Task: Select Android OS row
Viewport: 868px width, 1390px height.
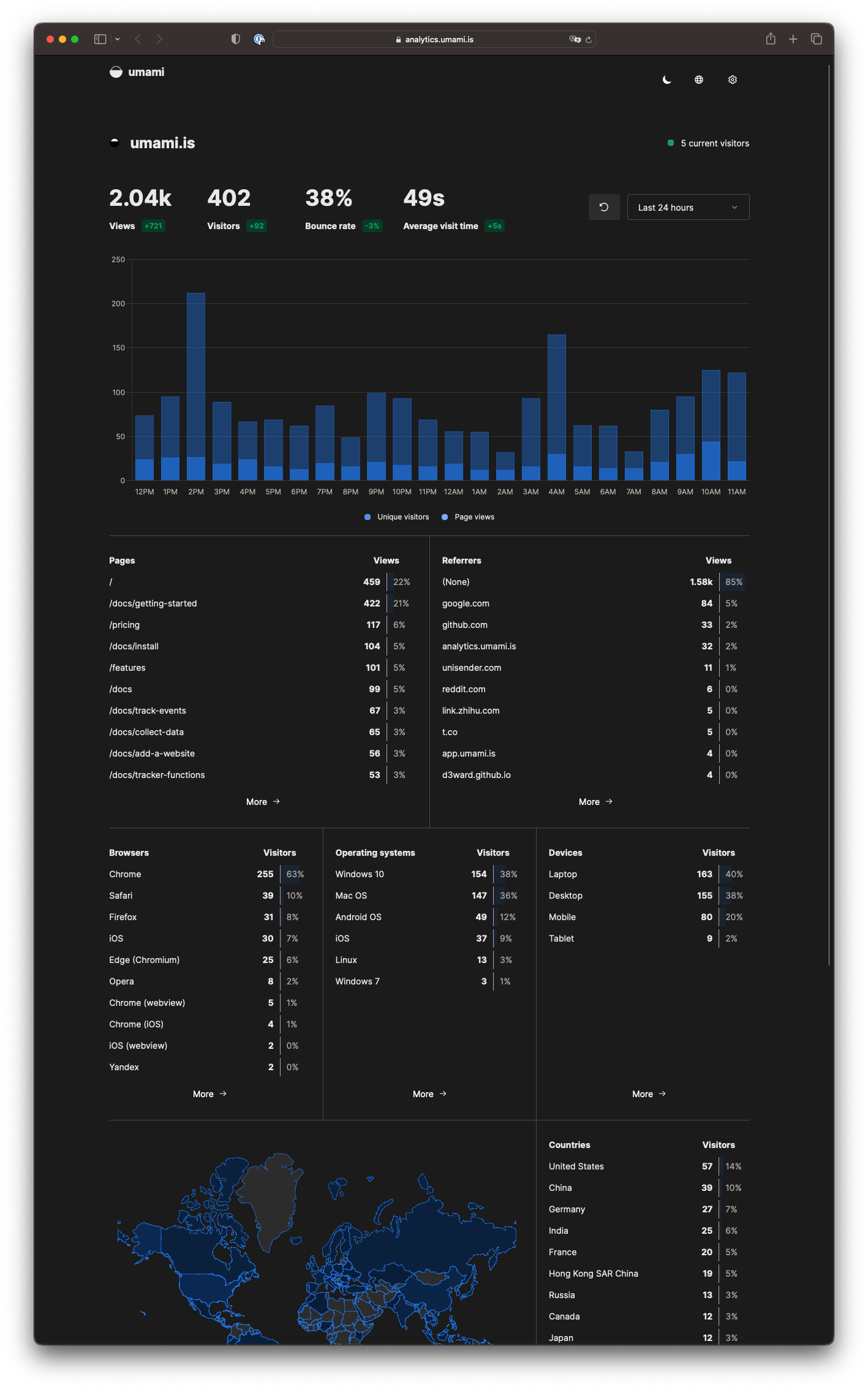Action: pyautogui.click(x=429, y=917)
